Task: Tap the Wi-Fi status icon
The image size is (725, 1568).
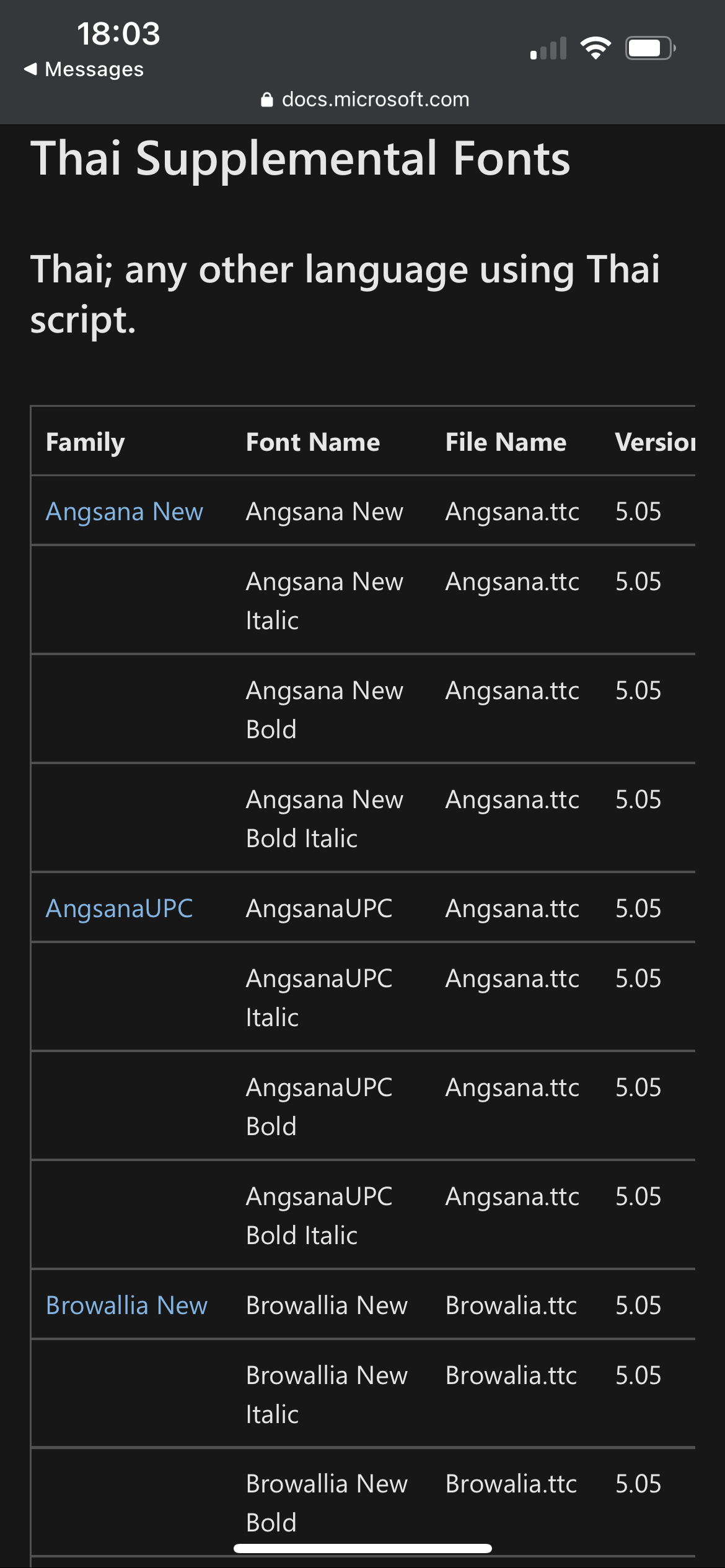Action: click(x=595, y=48)
